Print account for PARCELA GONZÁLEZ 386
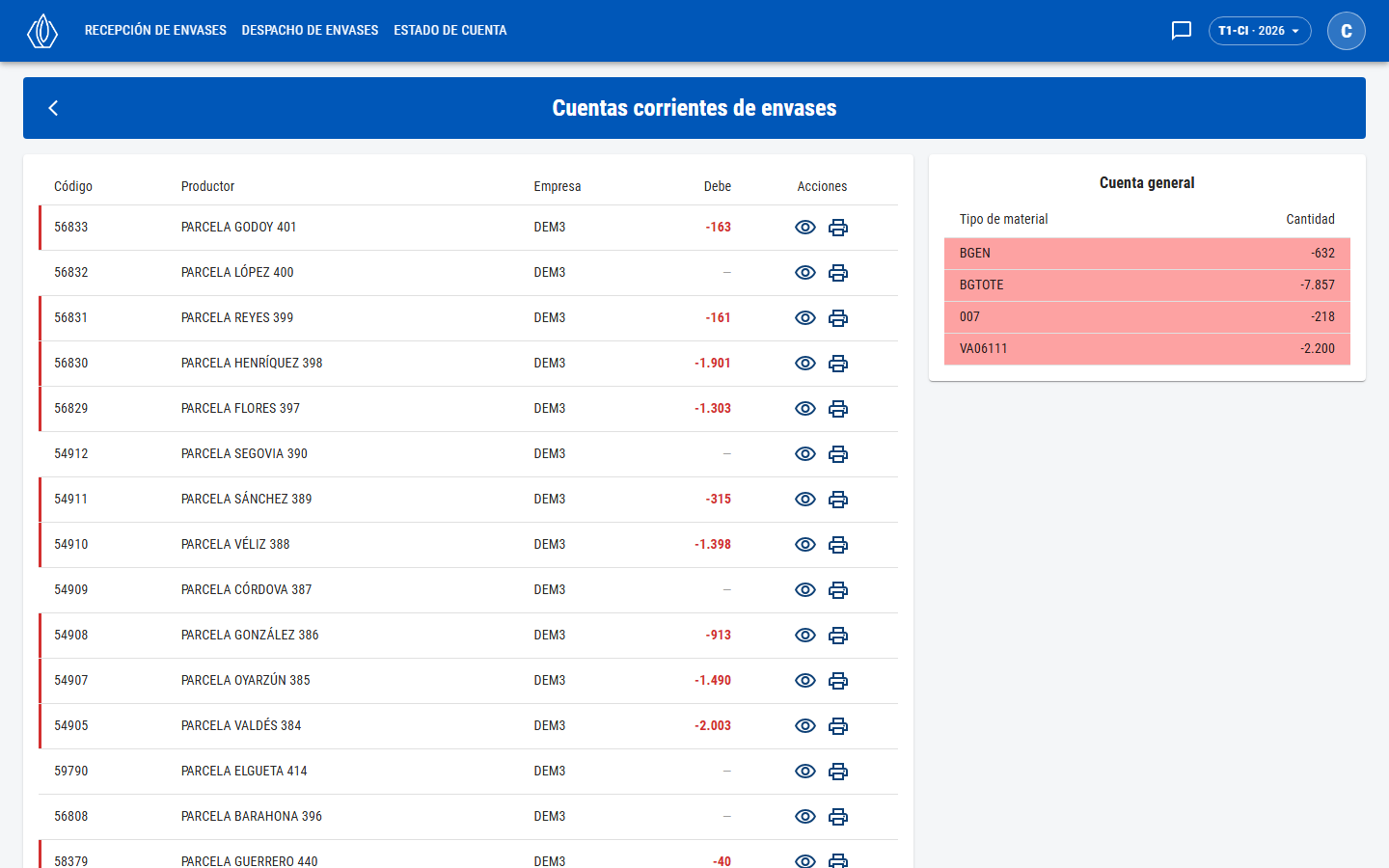Viewport: 1389px width, 868px height. coord(838,636)
